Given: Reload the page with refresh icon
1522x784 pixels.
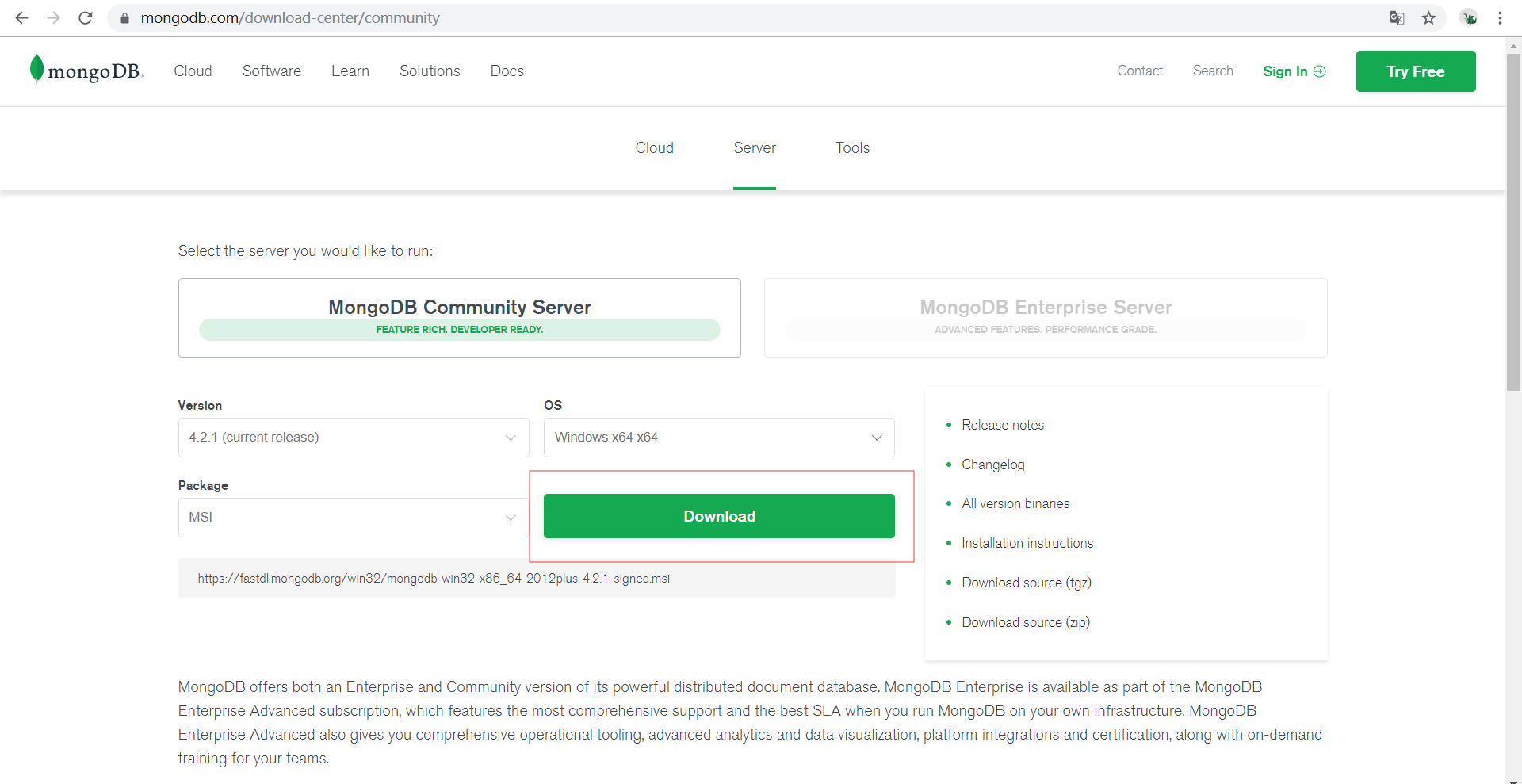Looking at the screenshot, I should point(86,17).
